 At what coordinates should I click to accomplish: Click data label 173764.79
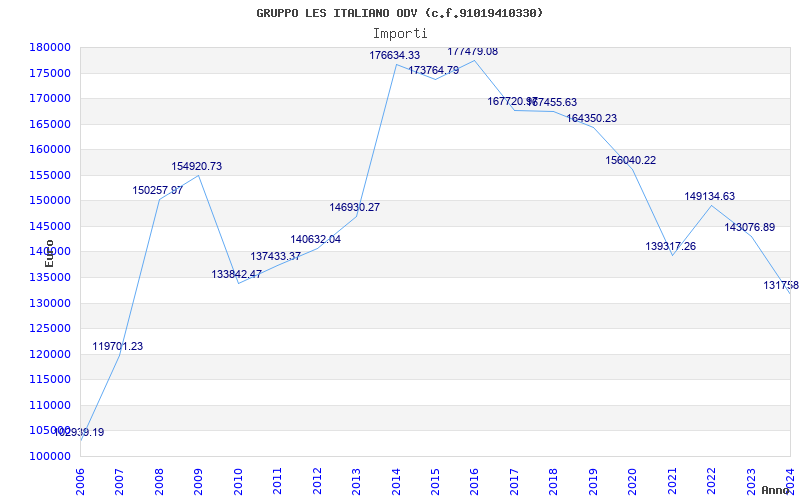(x=434, y=70)
